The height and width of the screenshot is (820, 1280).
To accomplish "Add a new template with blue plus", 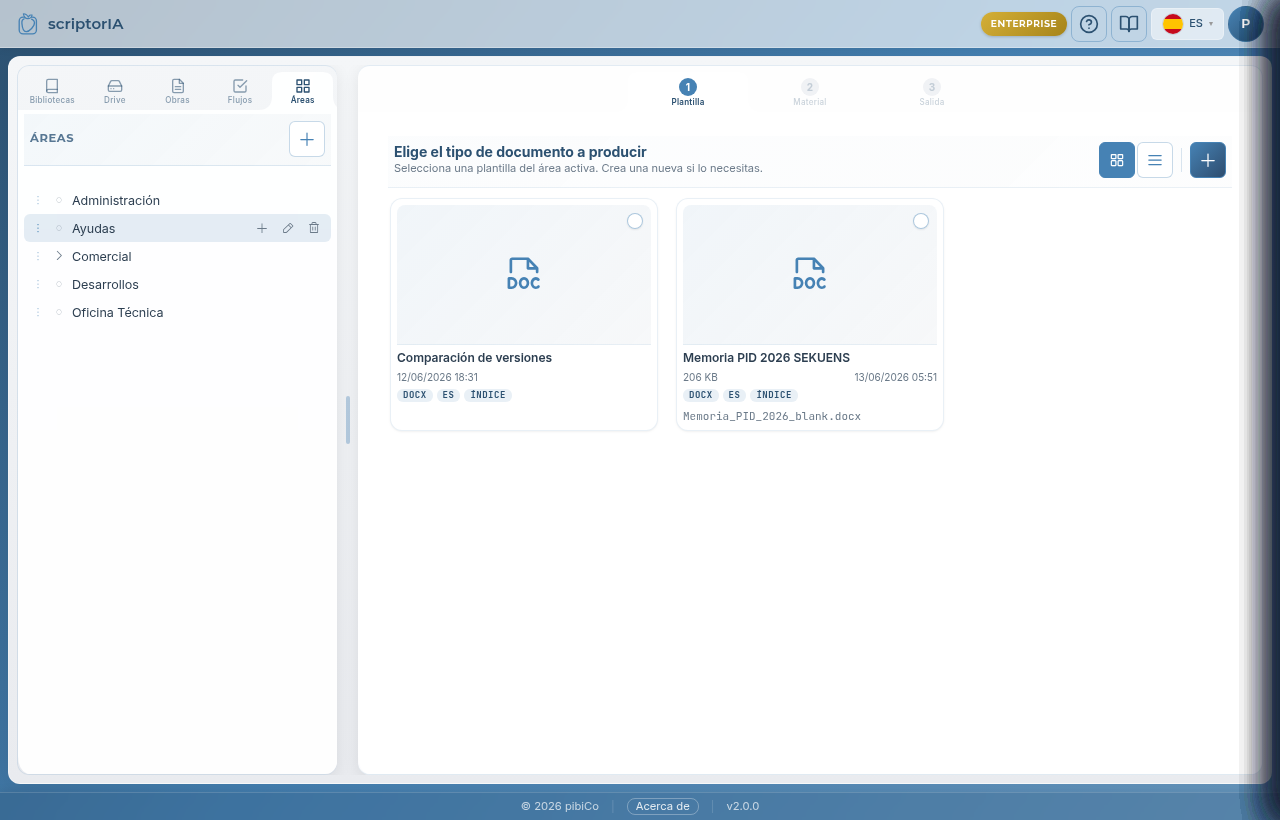I will point(1208,160).
